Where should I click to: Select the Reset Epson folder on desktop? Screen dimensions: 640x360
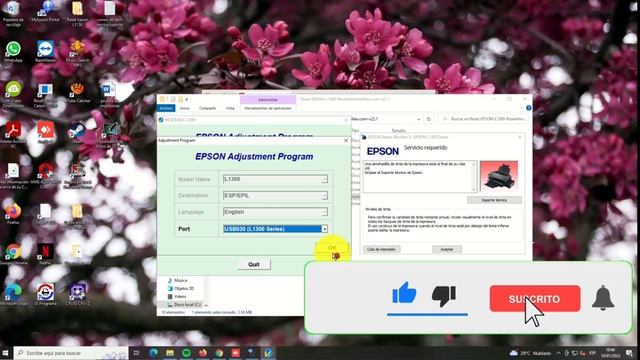77,13
